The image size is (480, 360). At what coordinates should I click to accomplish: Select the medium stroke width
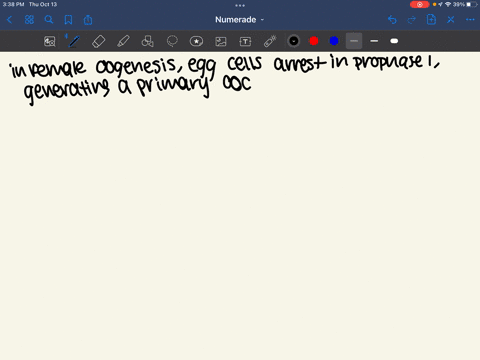[x=374, y=41]
